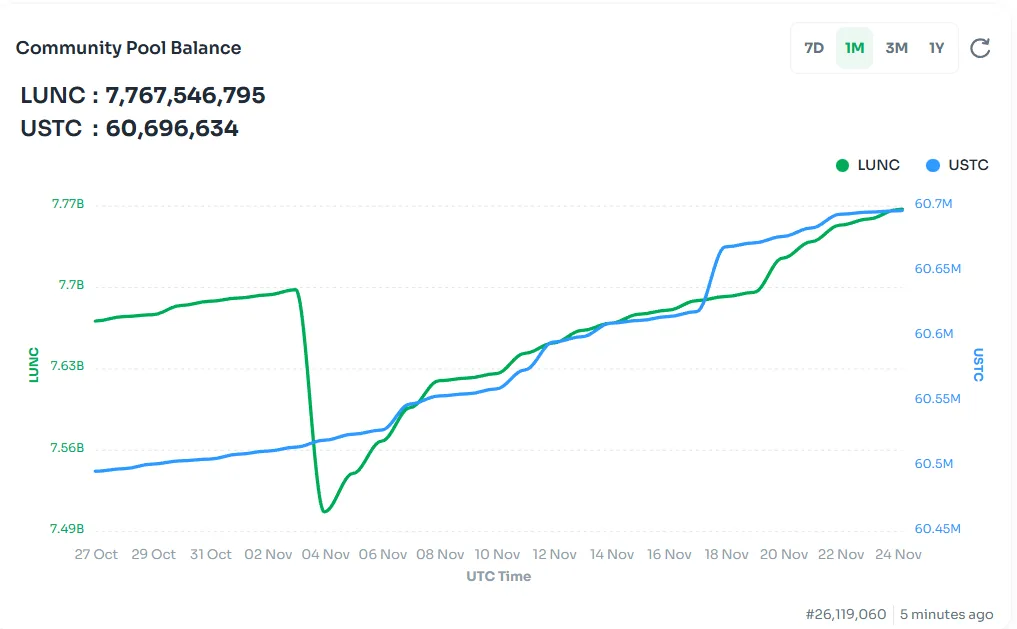
Task: Click the '5 minutes ago' timestamp
Action: 946,614
